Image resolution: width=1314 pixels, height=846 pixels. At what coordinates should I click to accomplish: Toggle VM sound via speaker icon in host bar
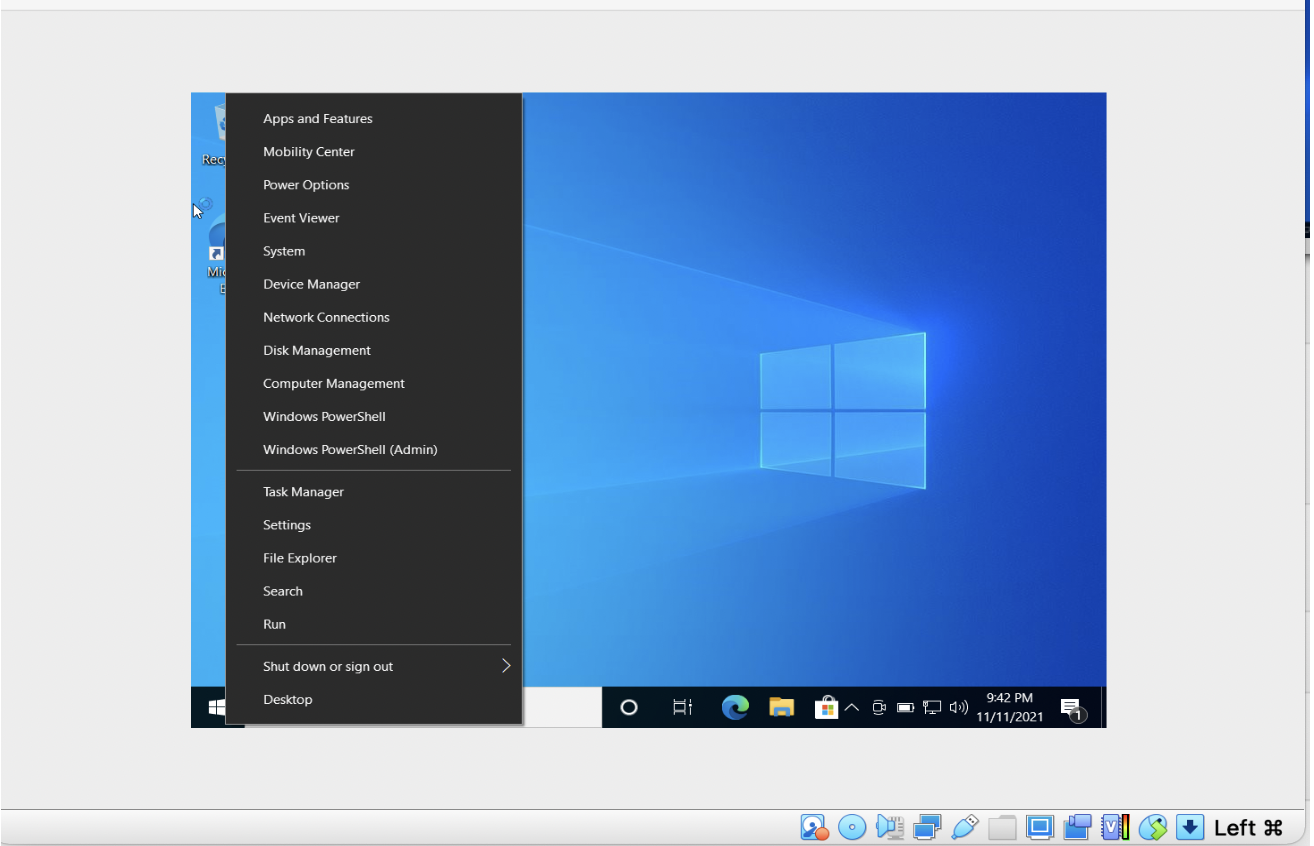(889, 827)
